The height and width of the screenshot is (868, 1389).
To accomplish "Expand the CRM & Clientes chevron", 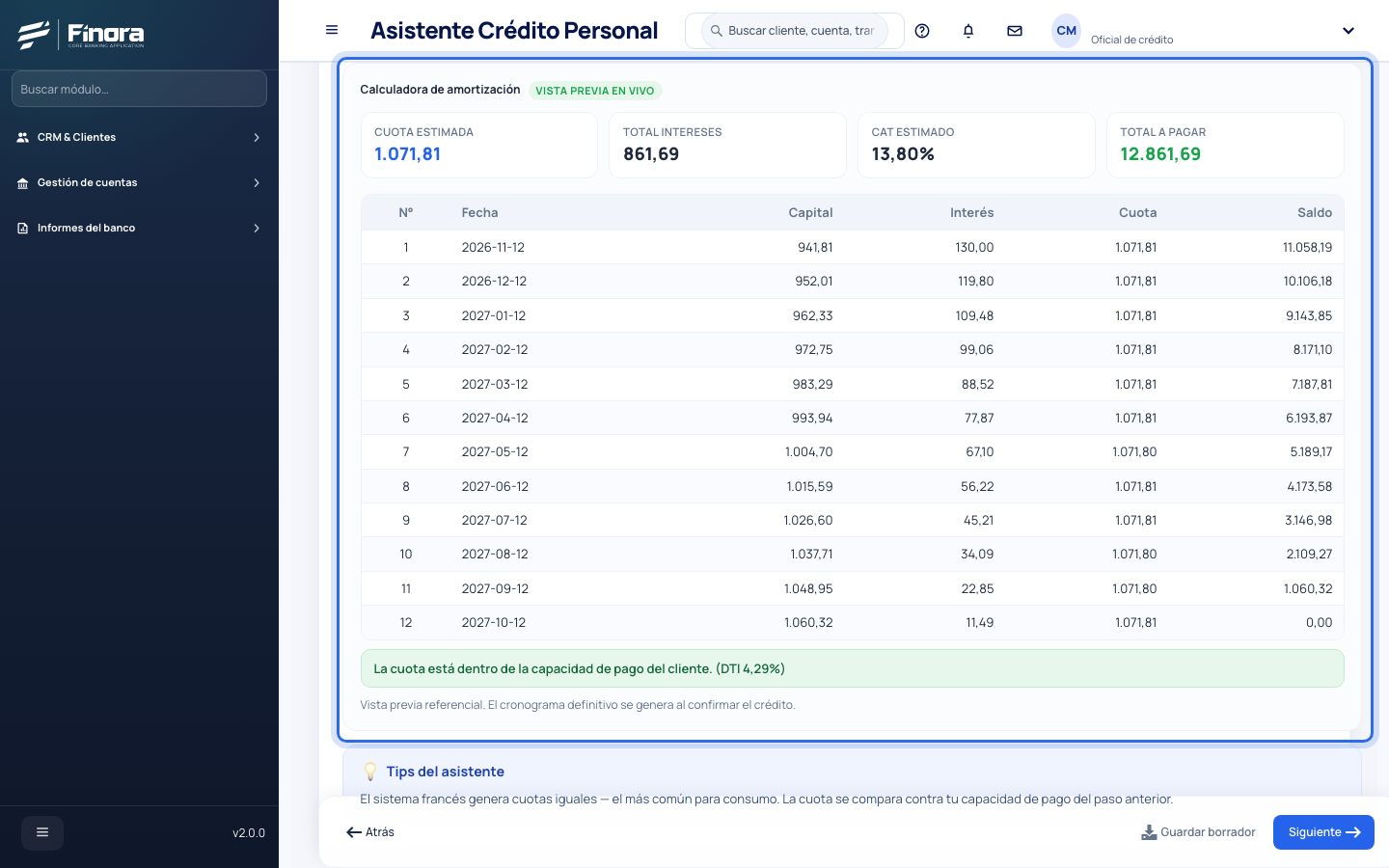I will (257, 138).
